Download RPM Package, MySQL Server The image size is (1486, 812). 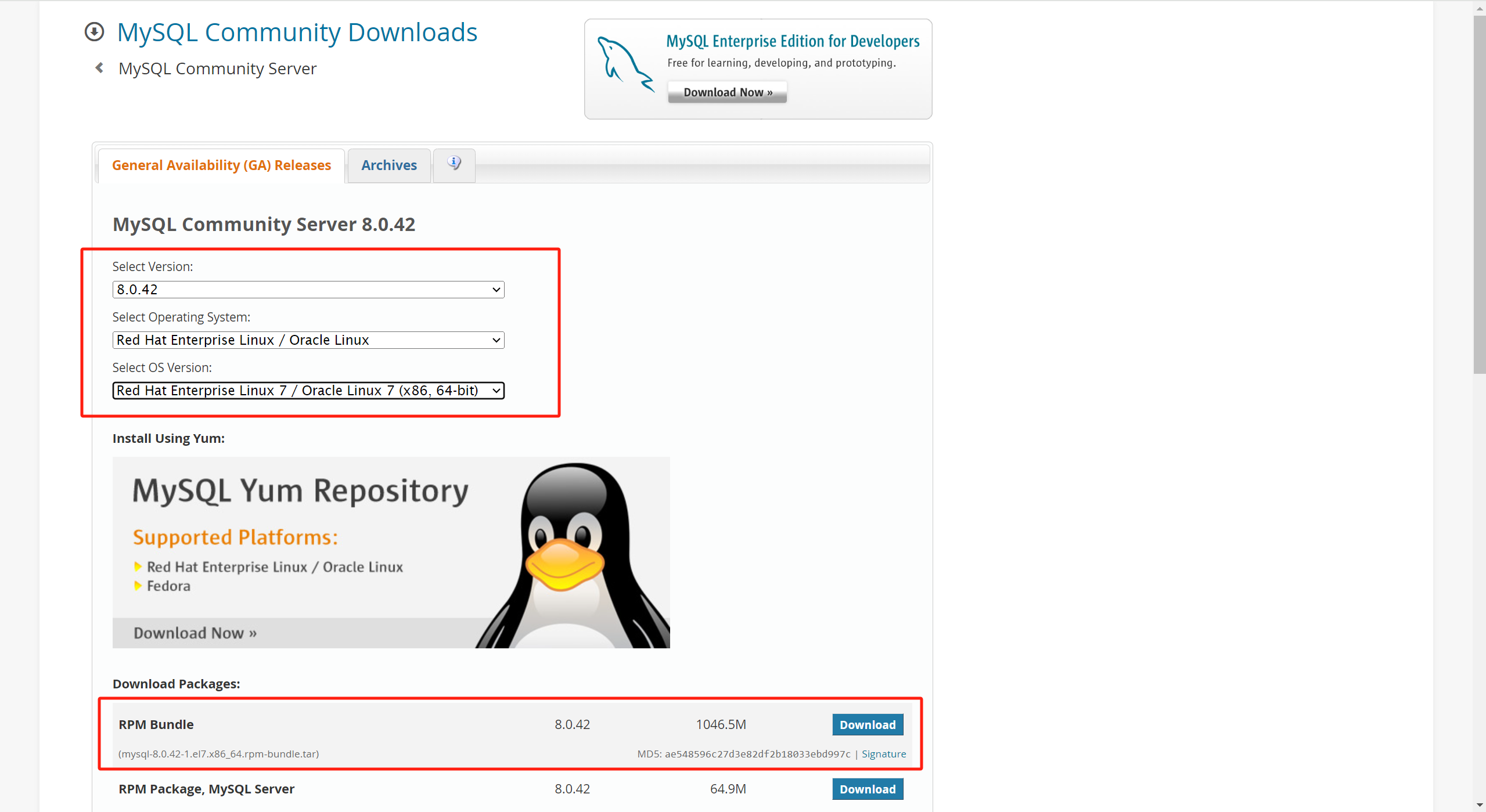(867, 789)
